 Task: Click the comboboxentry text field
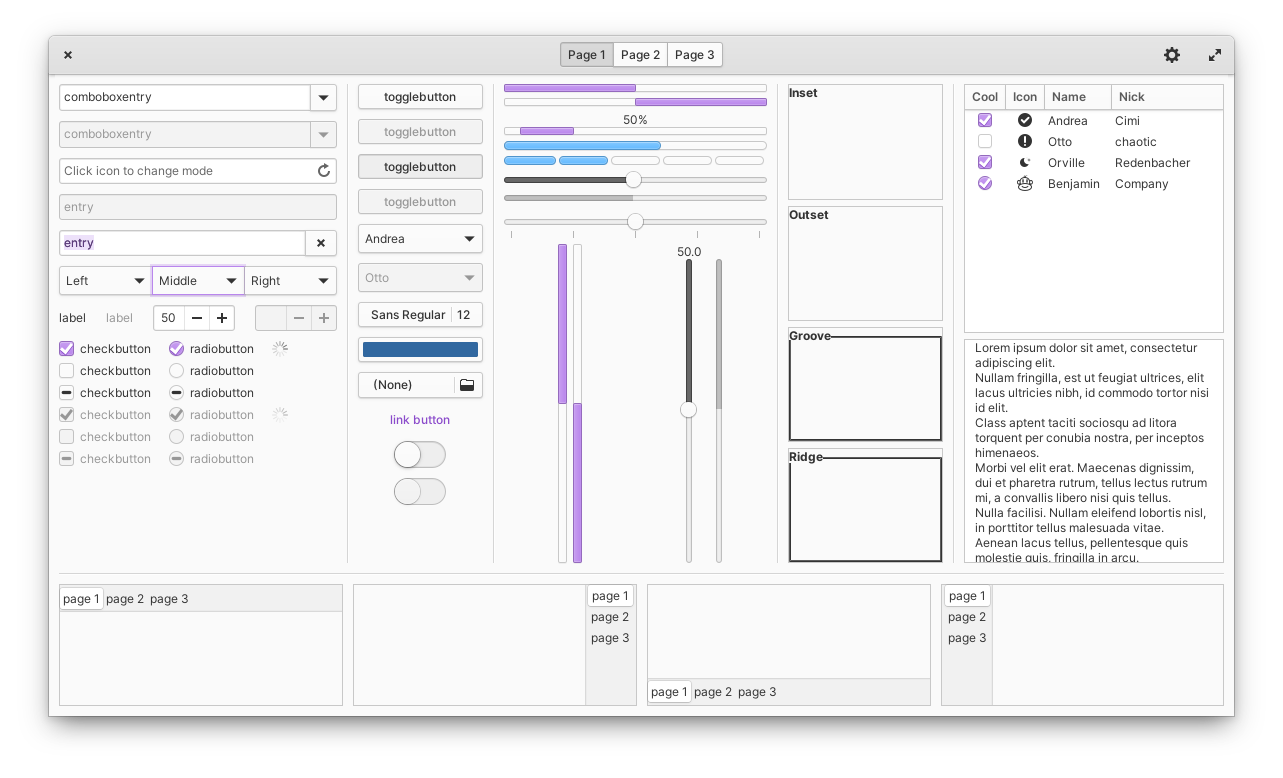point(185,97)
